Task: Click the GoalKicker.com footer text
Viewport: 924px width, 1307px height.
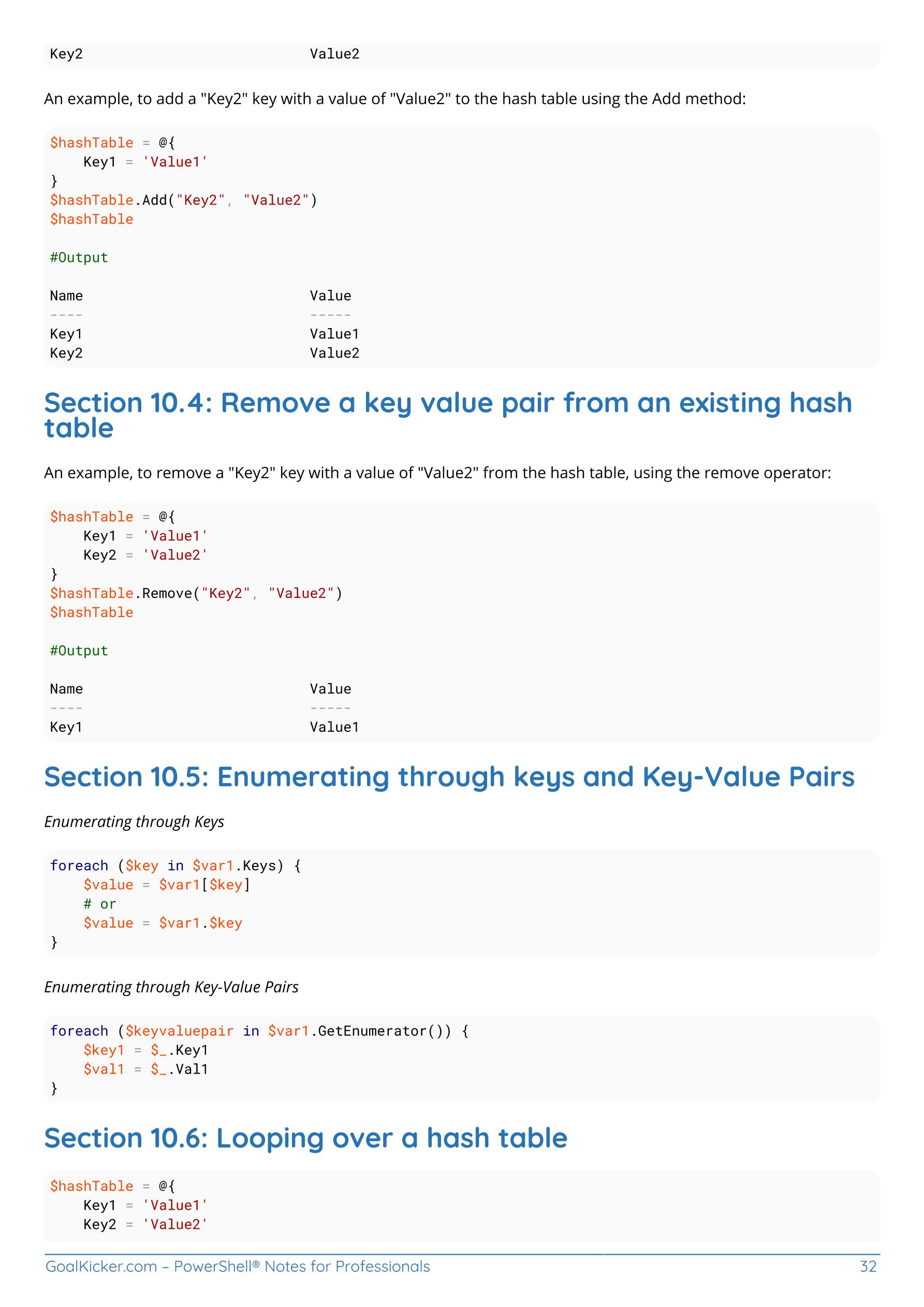Action: click(x=238, y=1267)
